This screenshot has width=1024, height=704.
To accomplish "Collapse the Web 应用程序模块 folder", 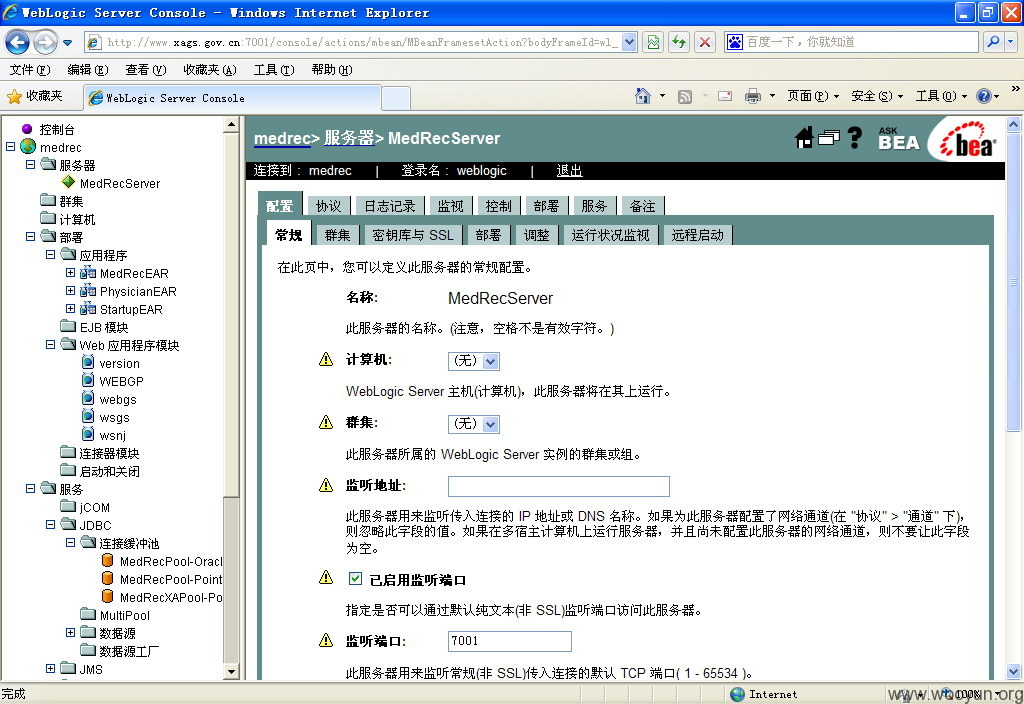I will tap(51, 344).
